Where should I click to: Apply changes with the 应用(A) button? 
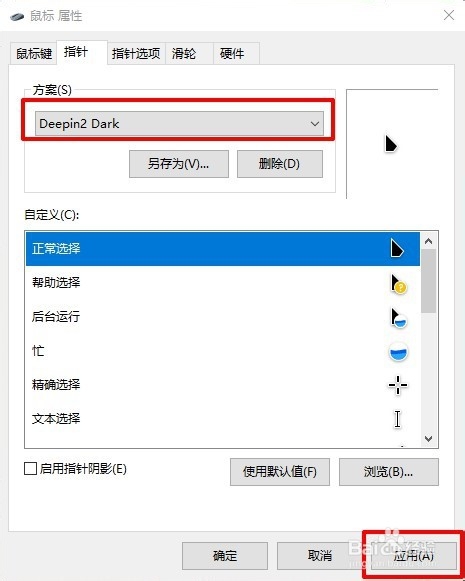pos(413,556)
